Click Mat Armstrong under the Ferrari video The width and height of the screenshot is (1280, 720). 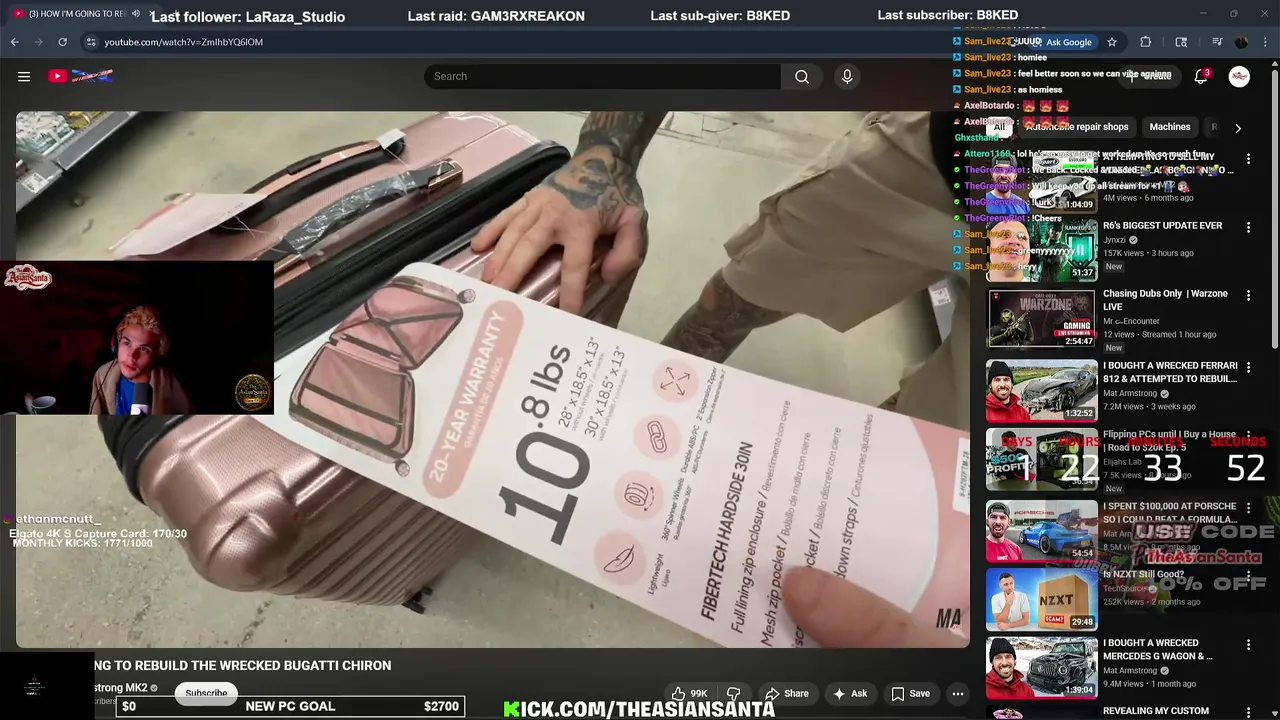1130,394
